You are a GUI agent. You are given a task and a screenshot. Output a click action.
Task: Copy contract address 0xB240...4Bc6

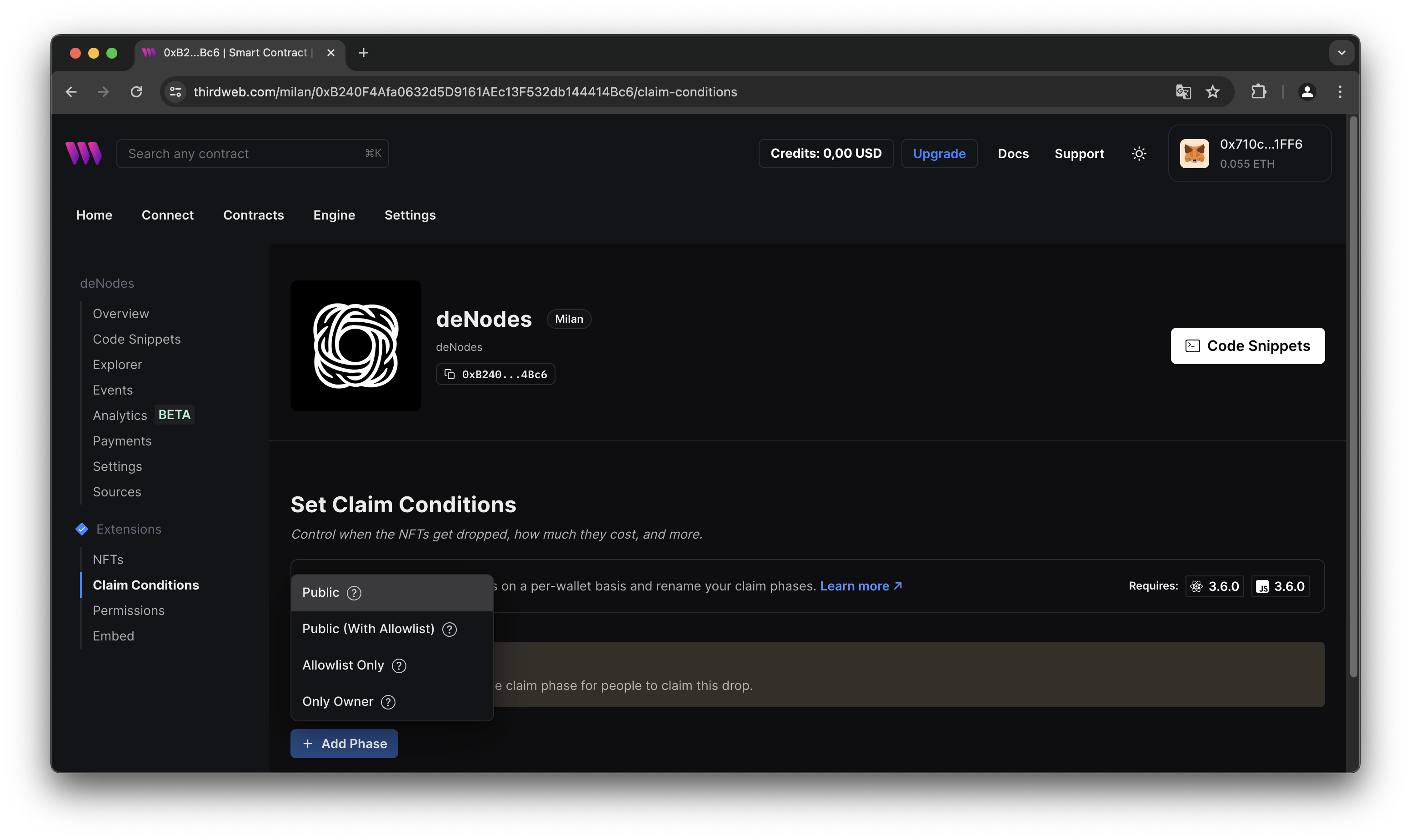(495, 374)
